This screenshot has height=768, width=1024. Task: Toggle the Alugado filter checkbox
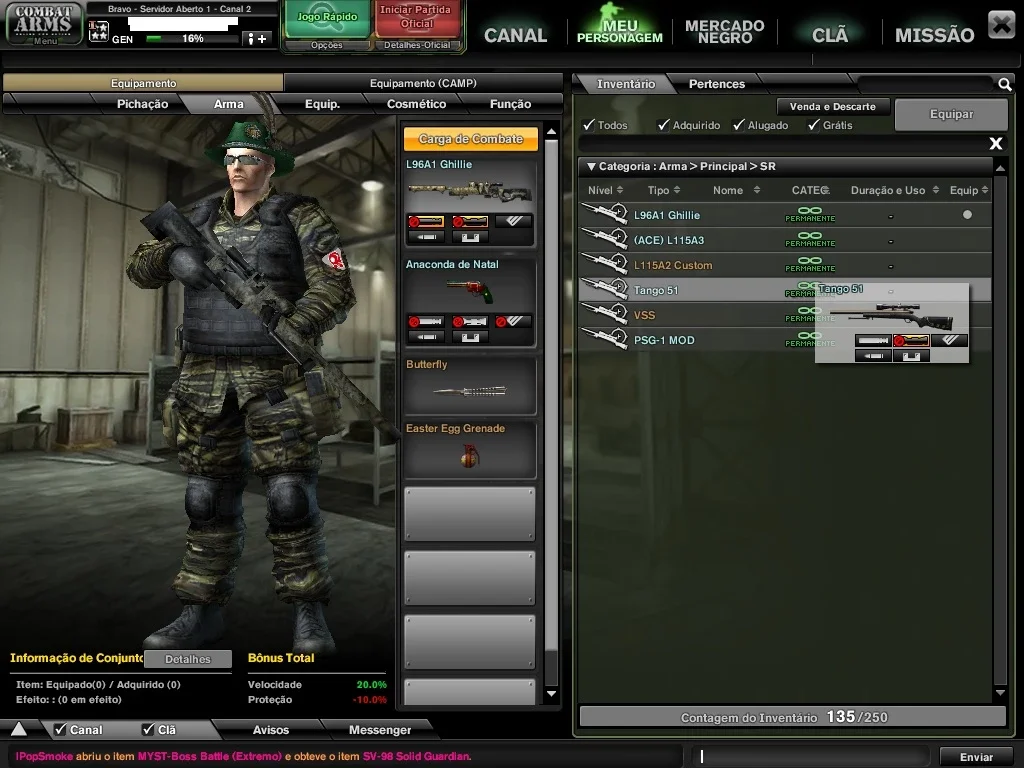tap(739, 124)
